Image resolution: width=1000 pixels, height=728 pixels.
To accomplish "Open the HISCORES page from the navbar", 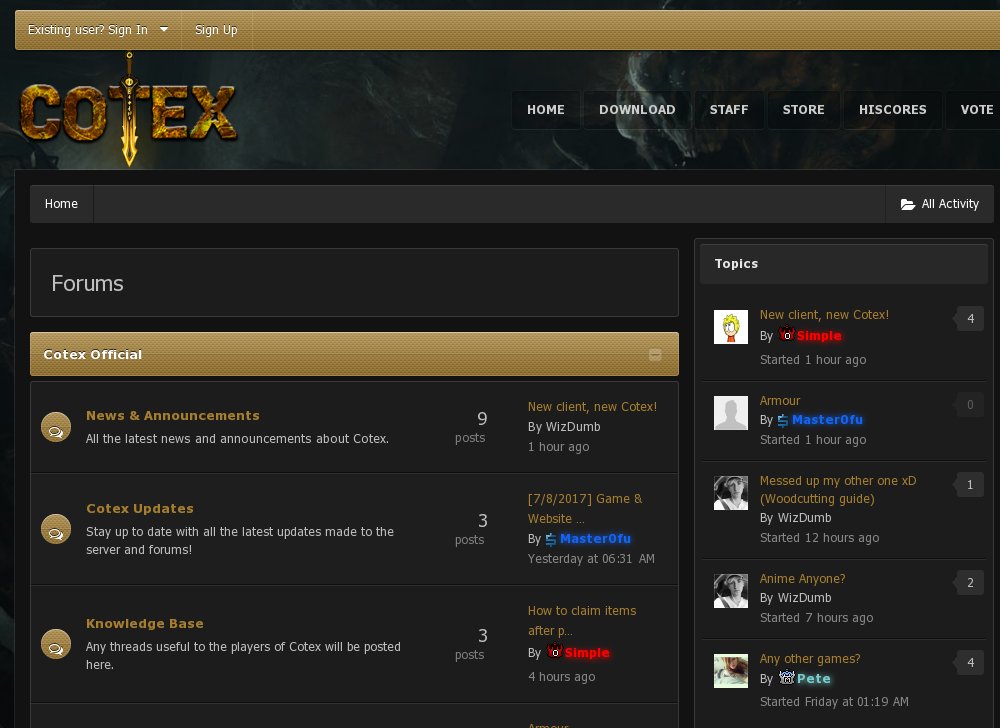I will pos(892,110).
